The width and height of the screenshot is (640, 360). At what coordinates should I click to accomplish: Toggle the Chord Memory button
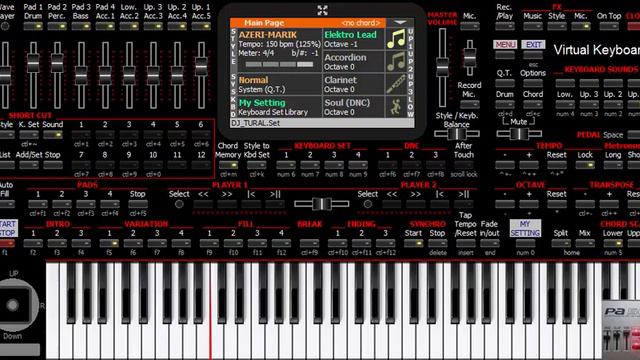228,165
